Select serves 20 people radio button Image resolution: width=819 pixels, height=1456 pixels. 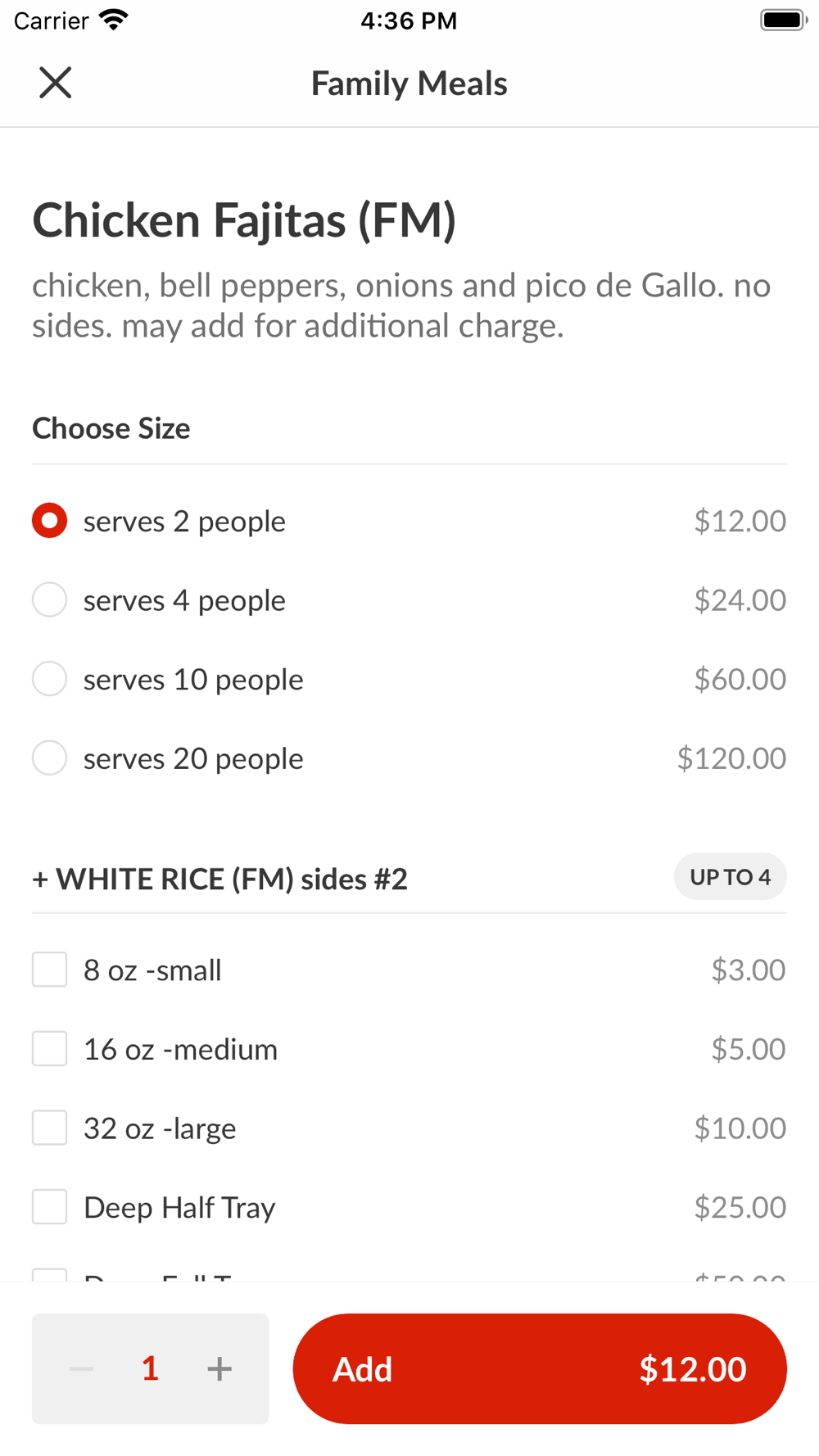(50, 758)
